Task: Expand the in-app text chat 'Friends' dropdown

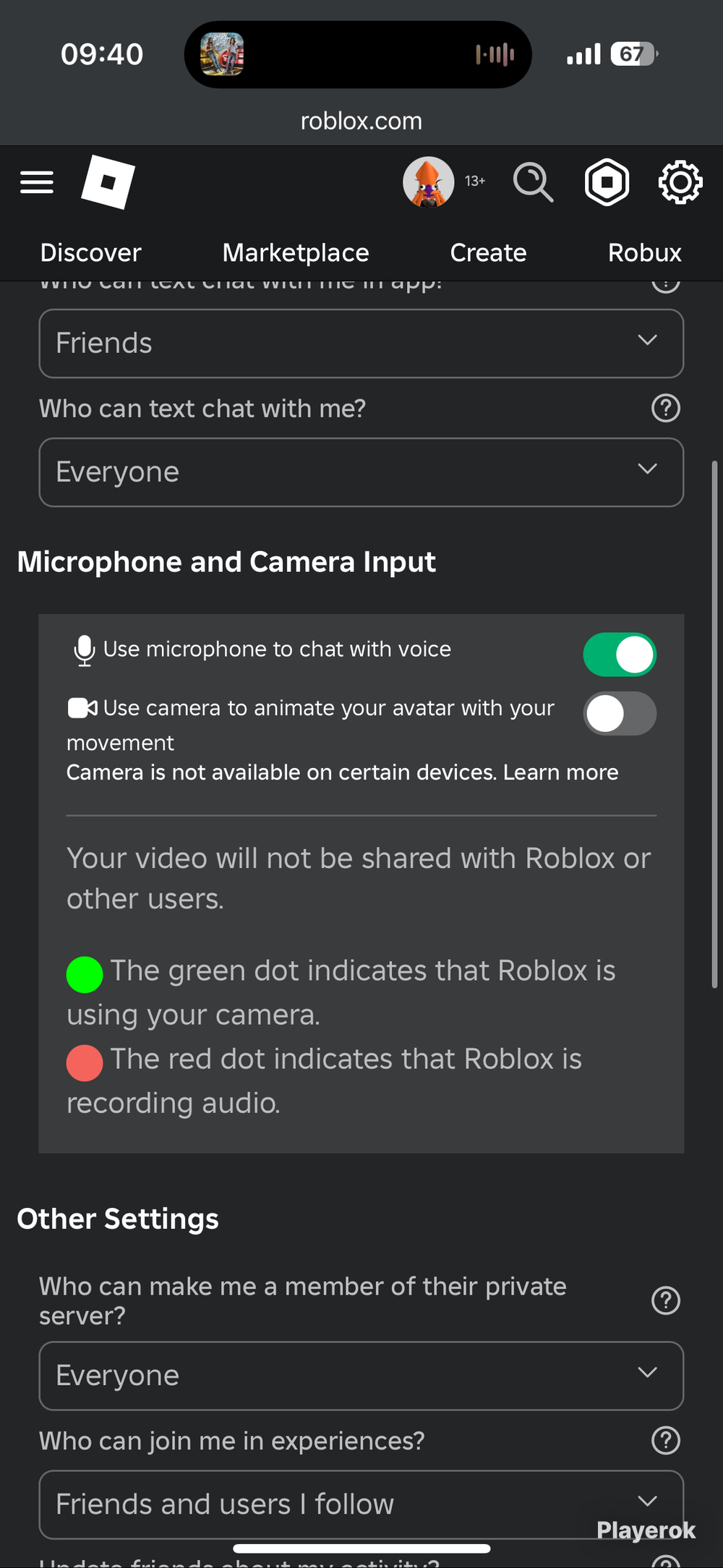Action: (361, 344)
